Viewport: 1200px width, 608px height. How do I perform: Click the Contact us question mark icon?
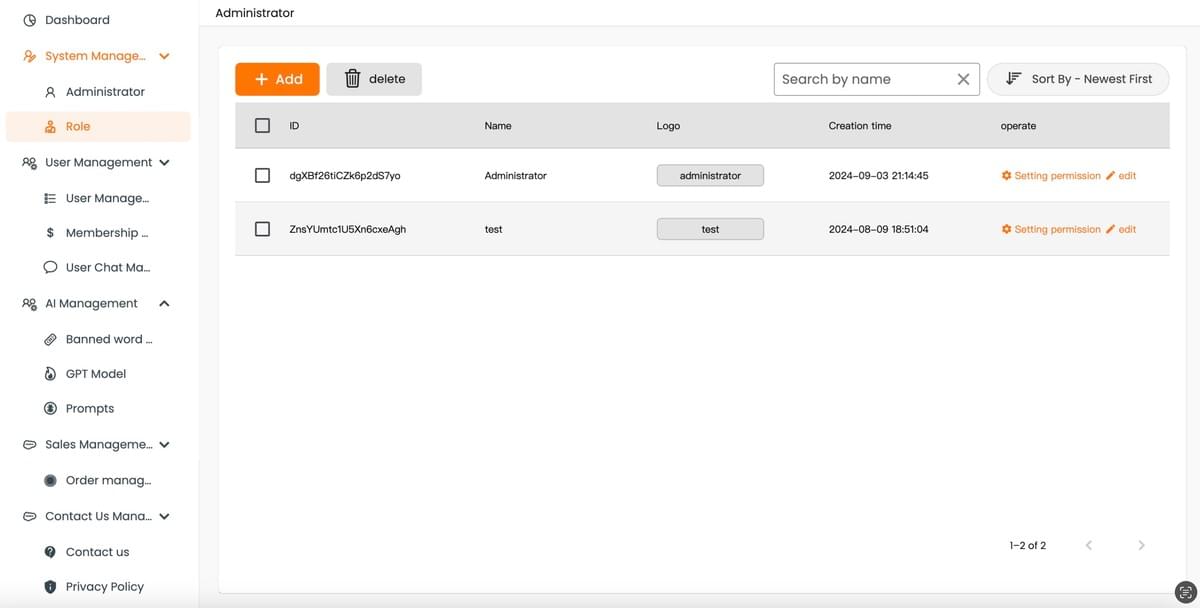point(50,552)
